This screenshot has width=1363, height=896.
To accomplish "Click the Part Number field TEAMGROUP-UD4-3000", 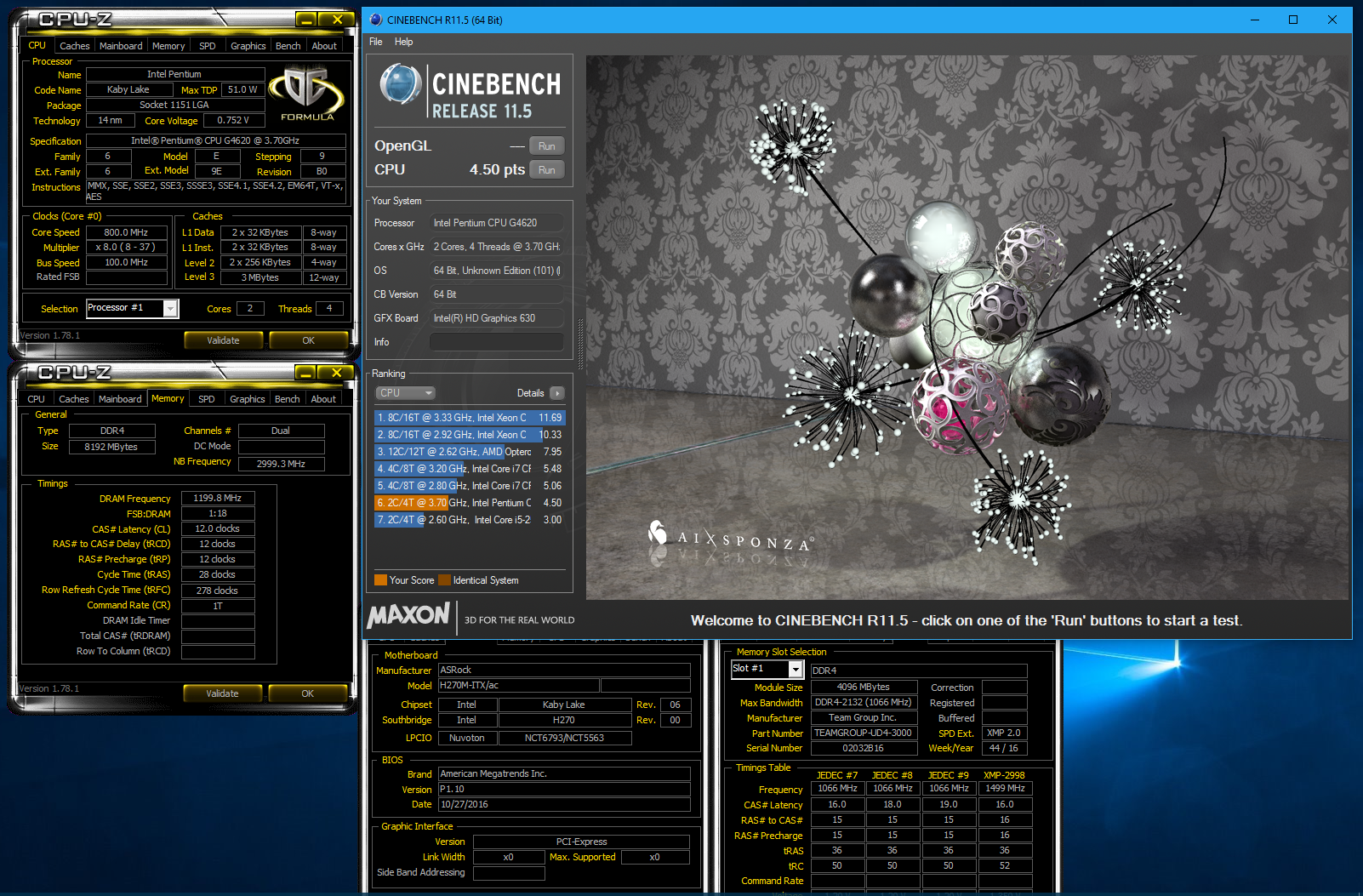I will (x=864, y=733).
